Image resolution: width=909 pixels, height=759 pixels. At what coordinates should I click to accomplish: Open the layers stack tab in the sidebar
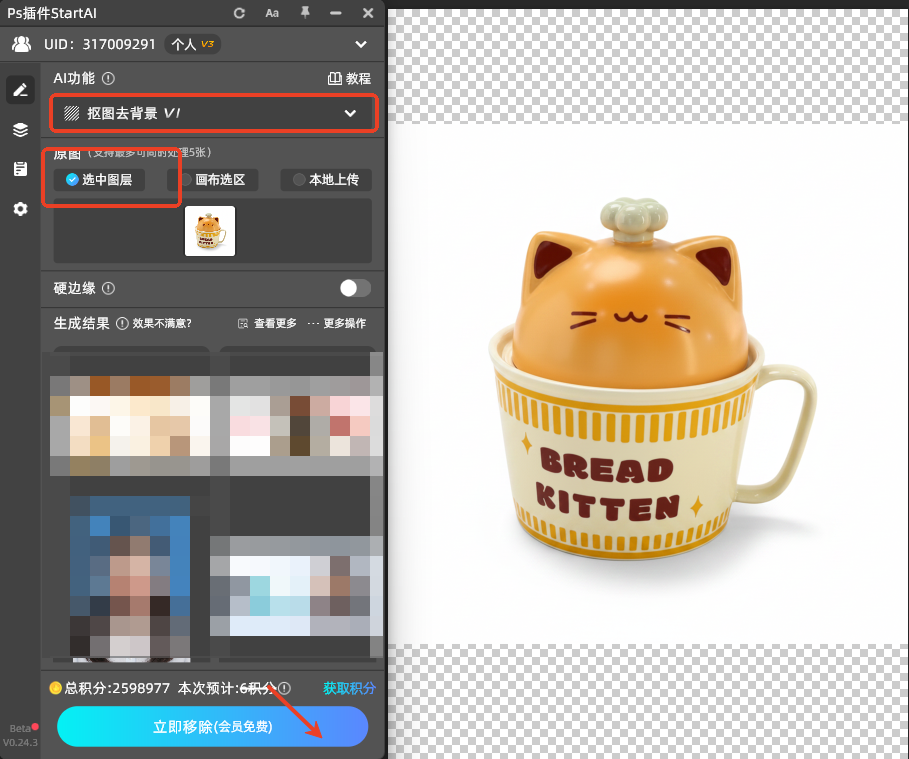tap(20, 129)
